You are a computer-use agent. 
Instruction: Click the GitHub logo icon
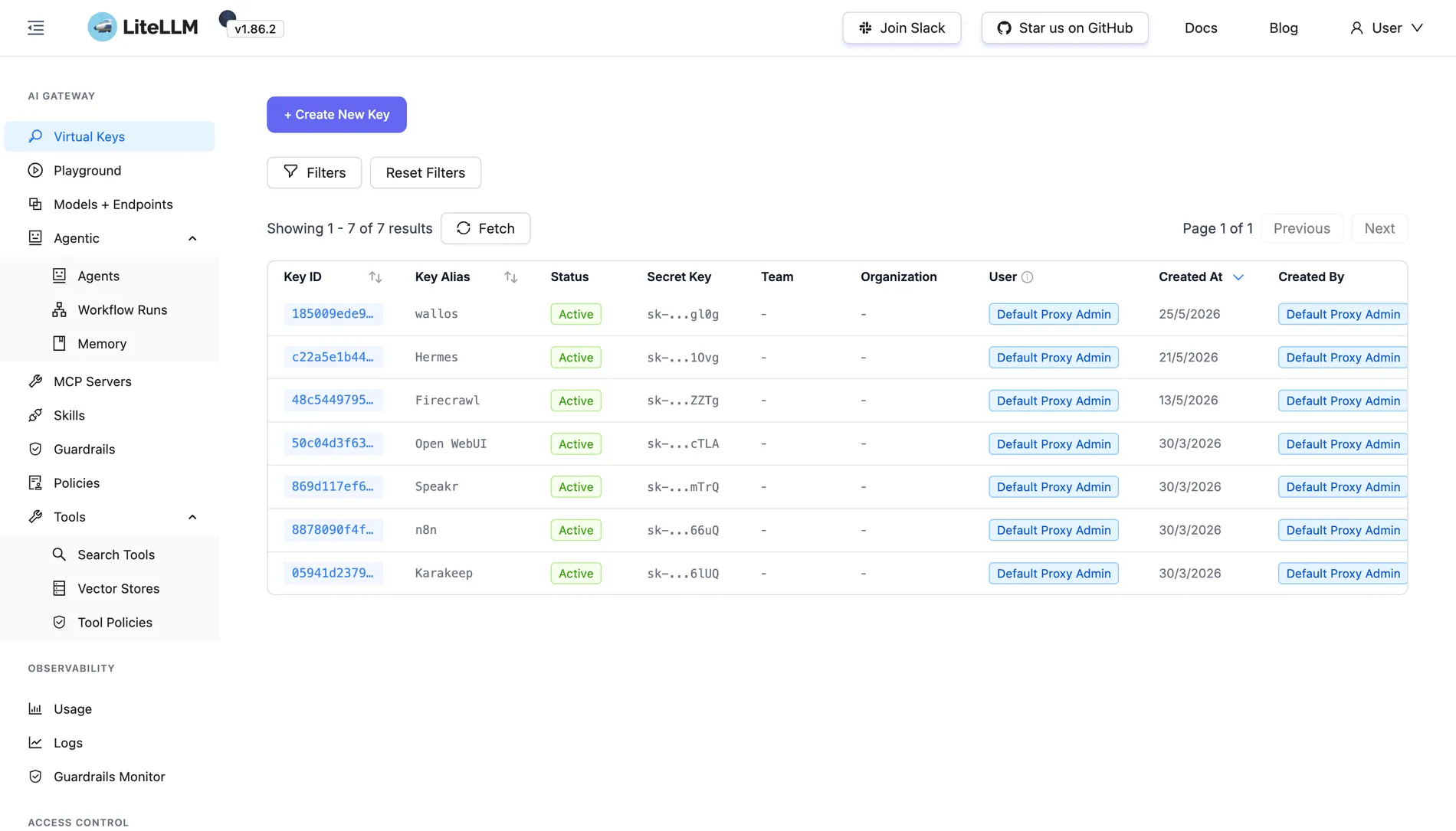1004,28
